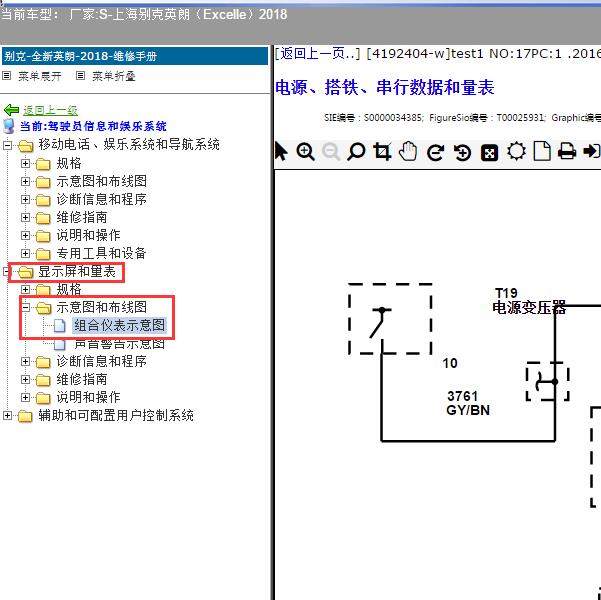
Task: Select the hand pan tool
Action: (x=408, y=151)
